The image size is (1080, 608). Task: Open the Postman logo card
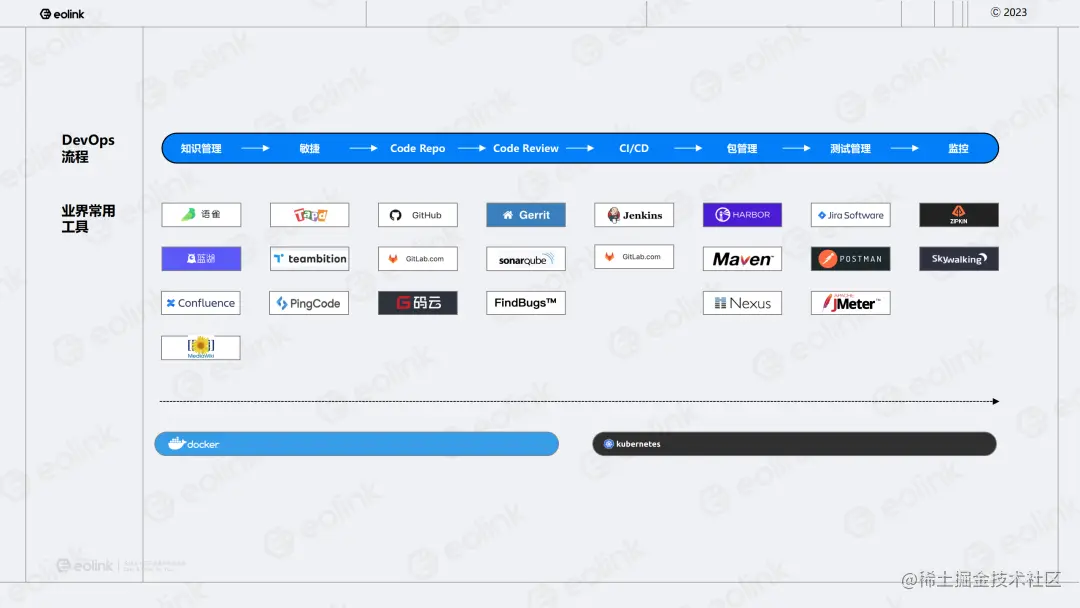click(x=850, y=259)
